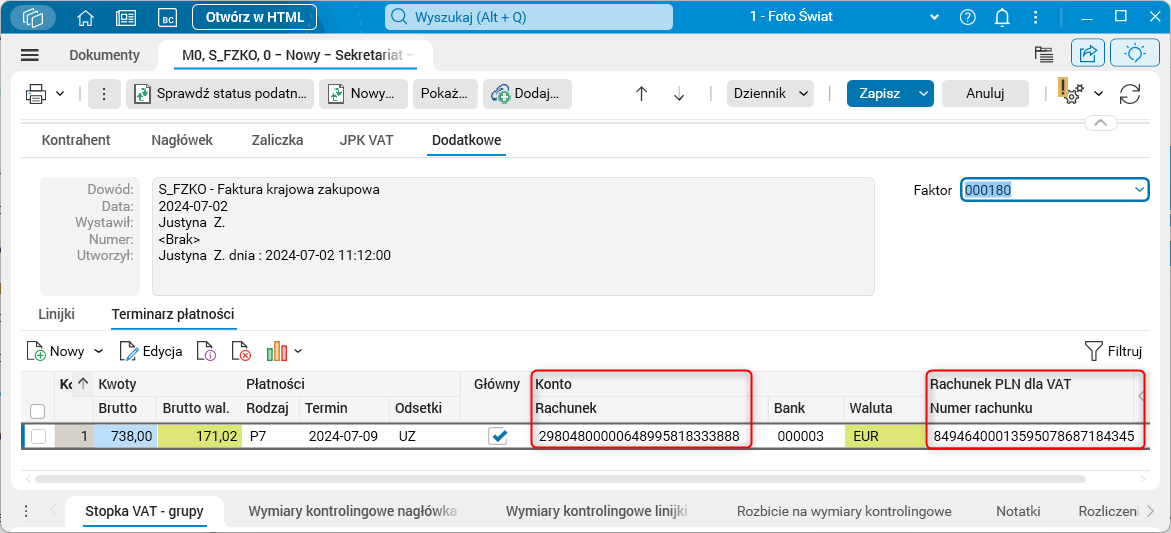1171x533 pixels.
Task: Click the share export icon
Action: [x=1088, y=54]
